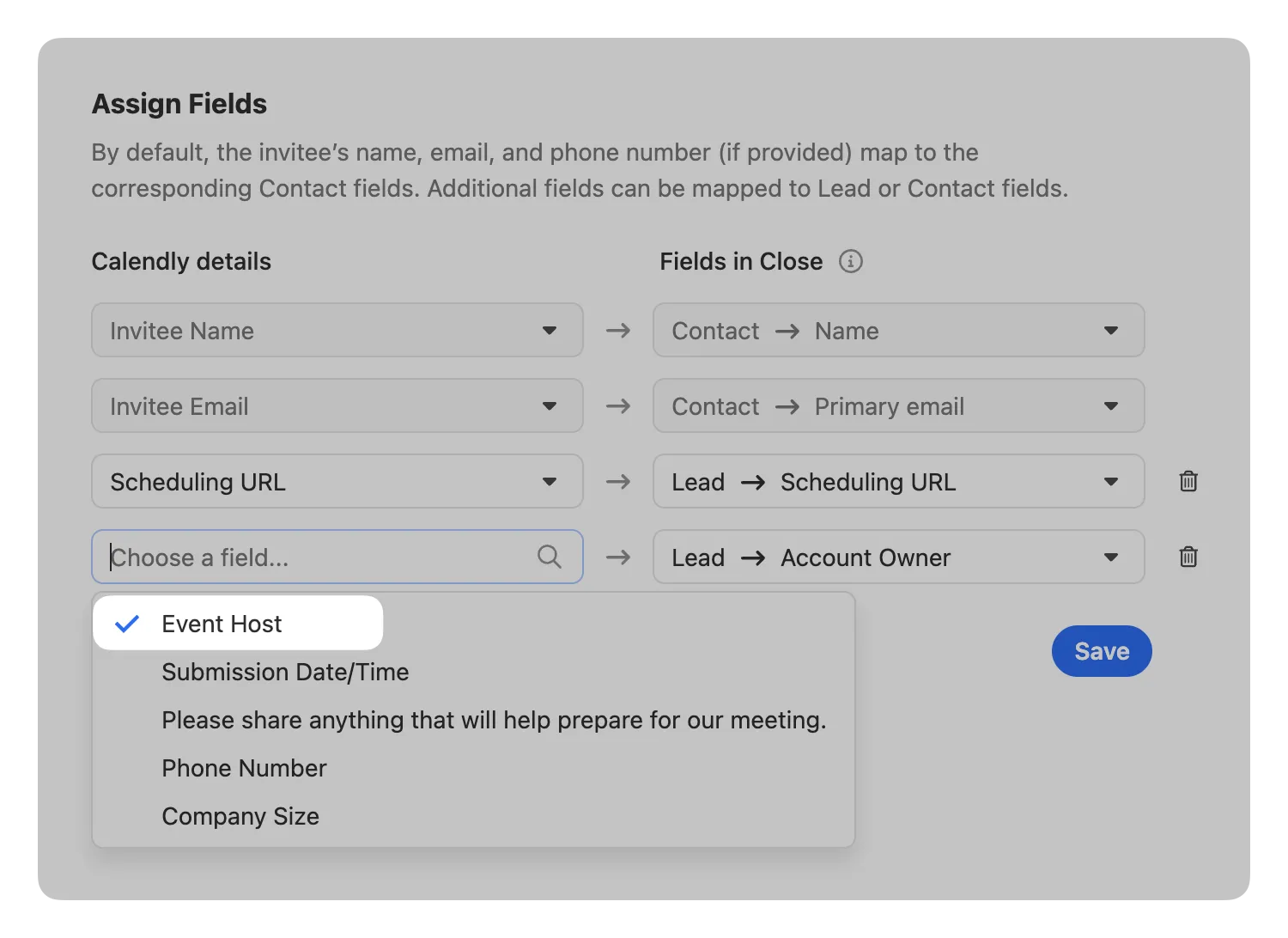This screenshot has width=1288, height=938.
Task: Pick Phone Number from the list
Action: 474,768
